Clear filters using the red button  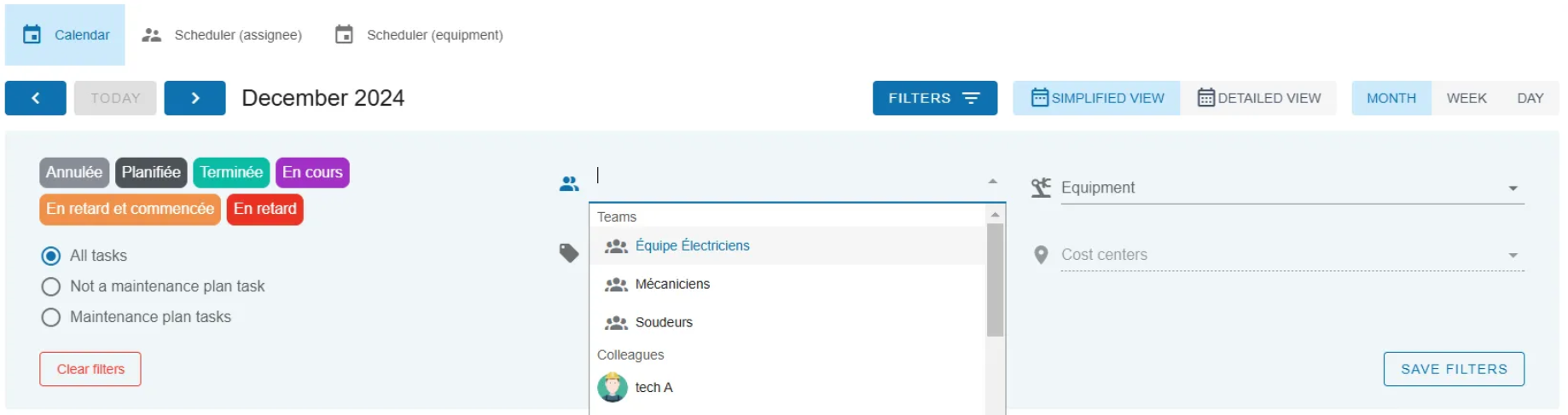click(x=90, y=369)
